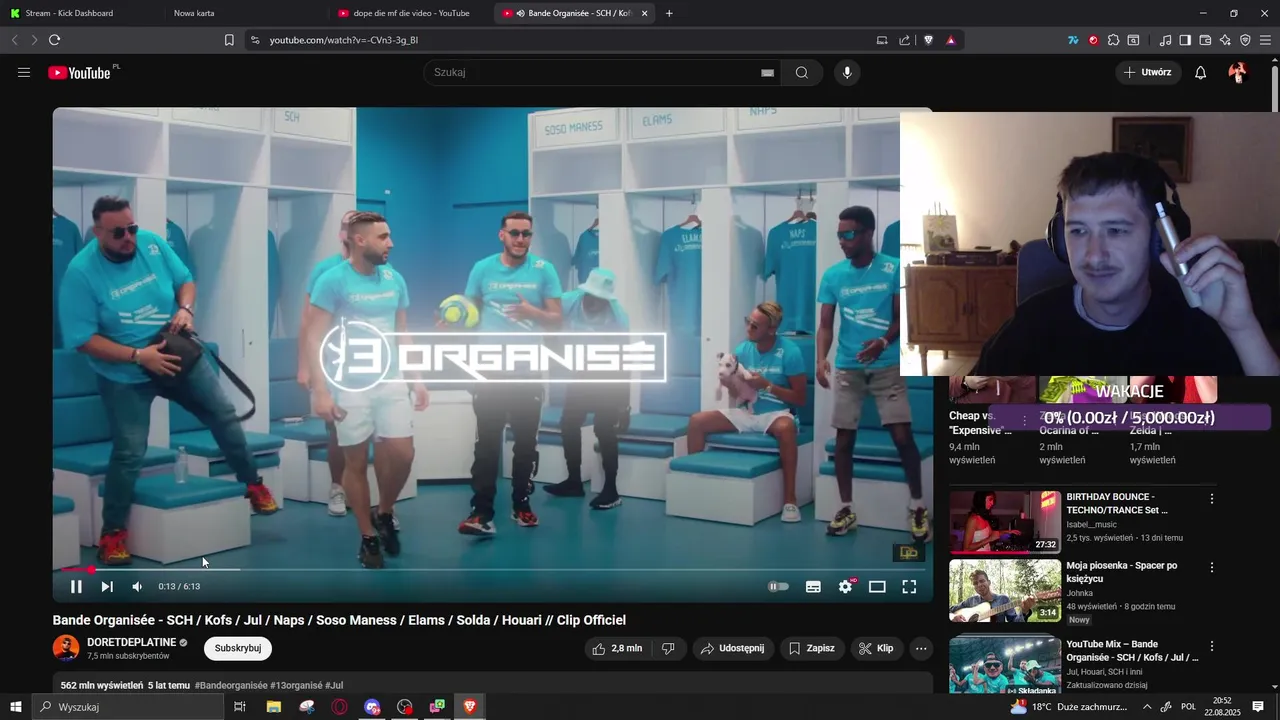The image size is (1280, 720).
Task: Open the DORETDEPLATINE channel avatar
Action: pyautogui.click(x=66, y=648)
